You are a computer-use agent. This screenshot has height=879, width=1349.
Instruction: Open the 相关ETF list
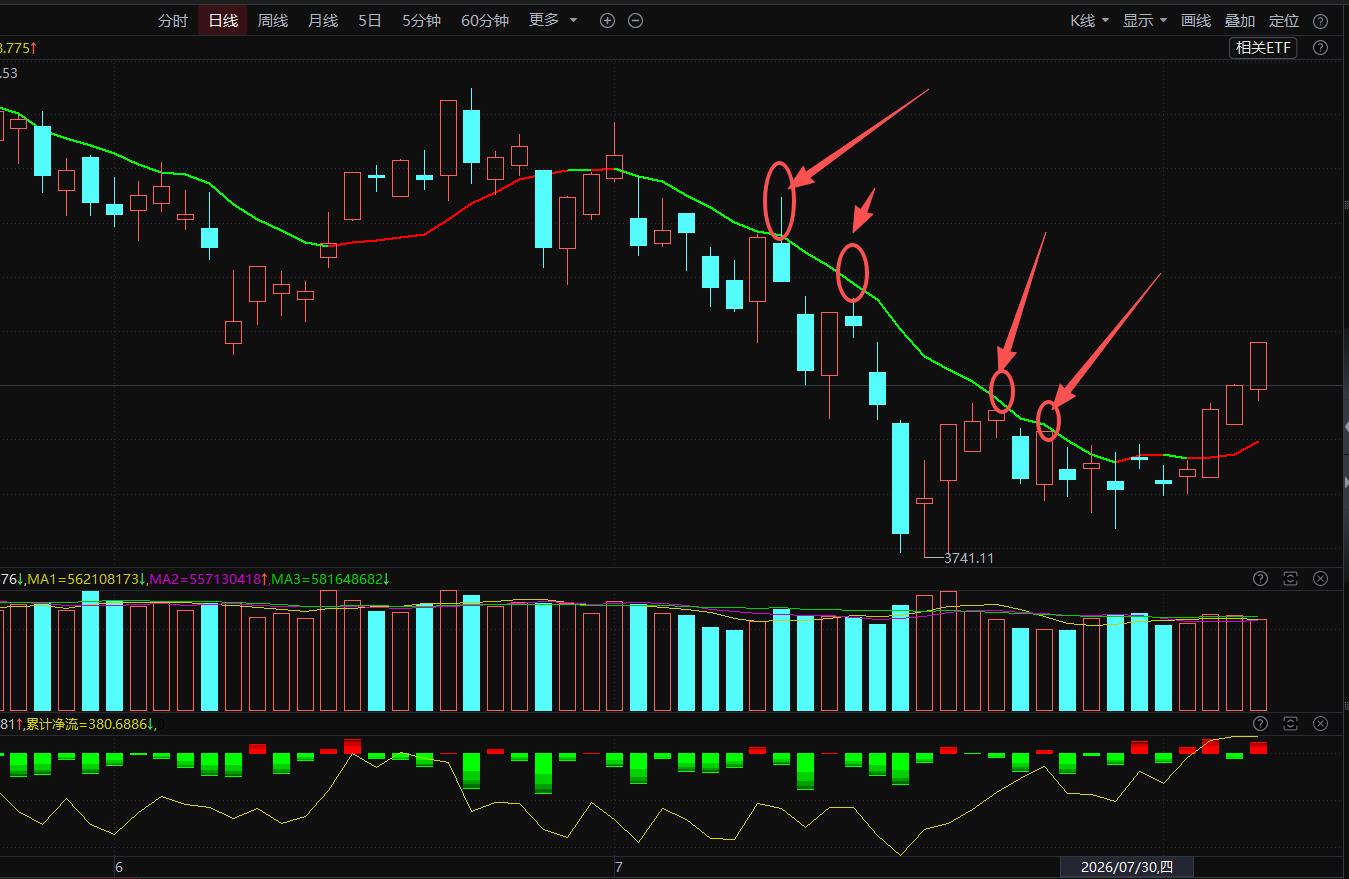[x=1264, y=48]
